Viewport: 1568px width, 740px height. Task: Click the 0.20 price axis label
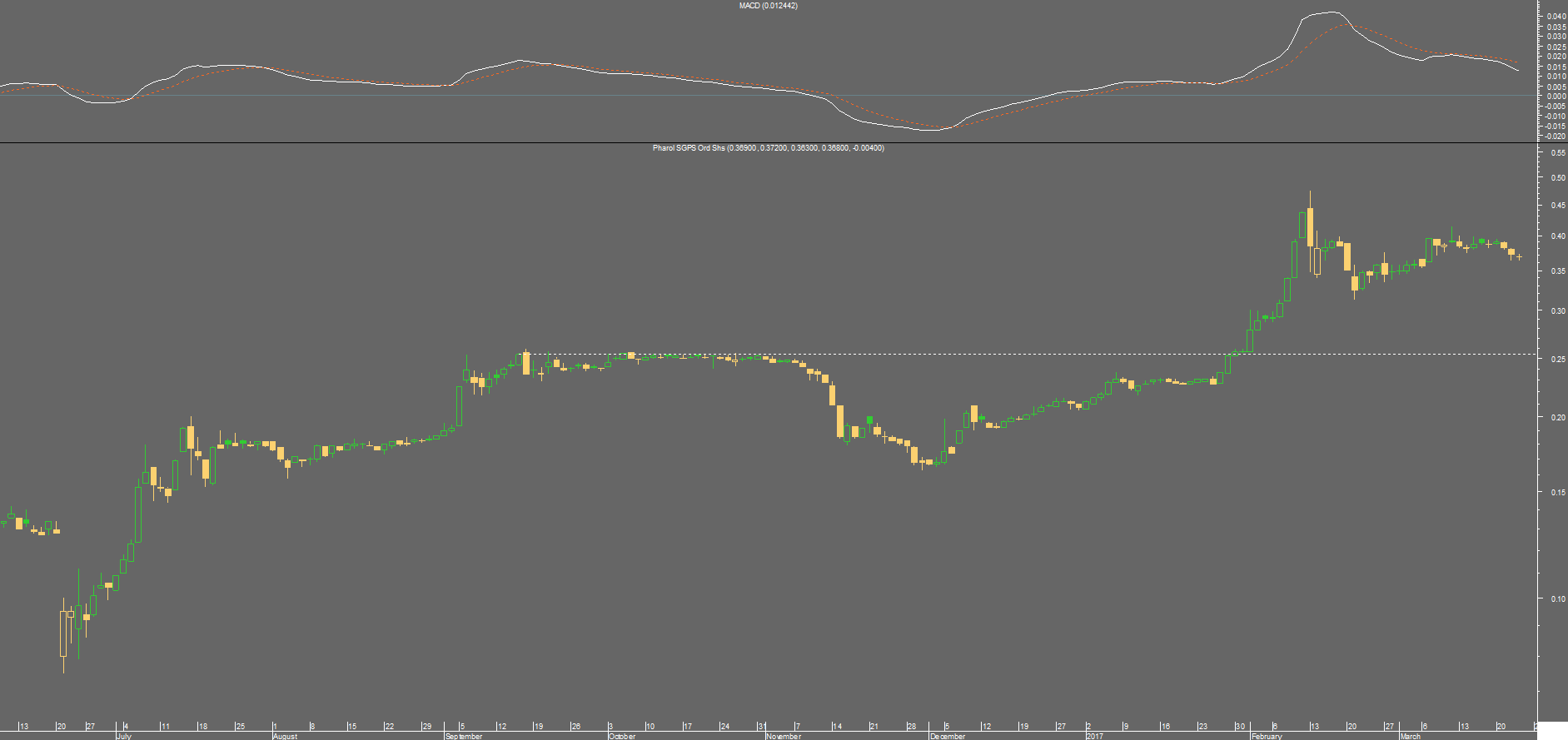point(1557,418)
